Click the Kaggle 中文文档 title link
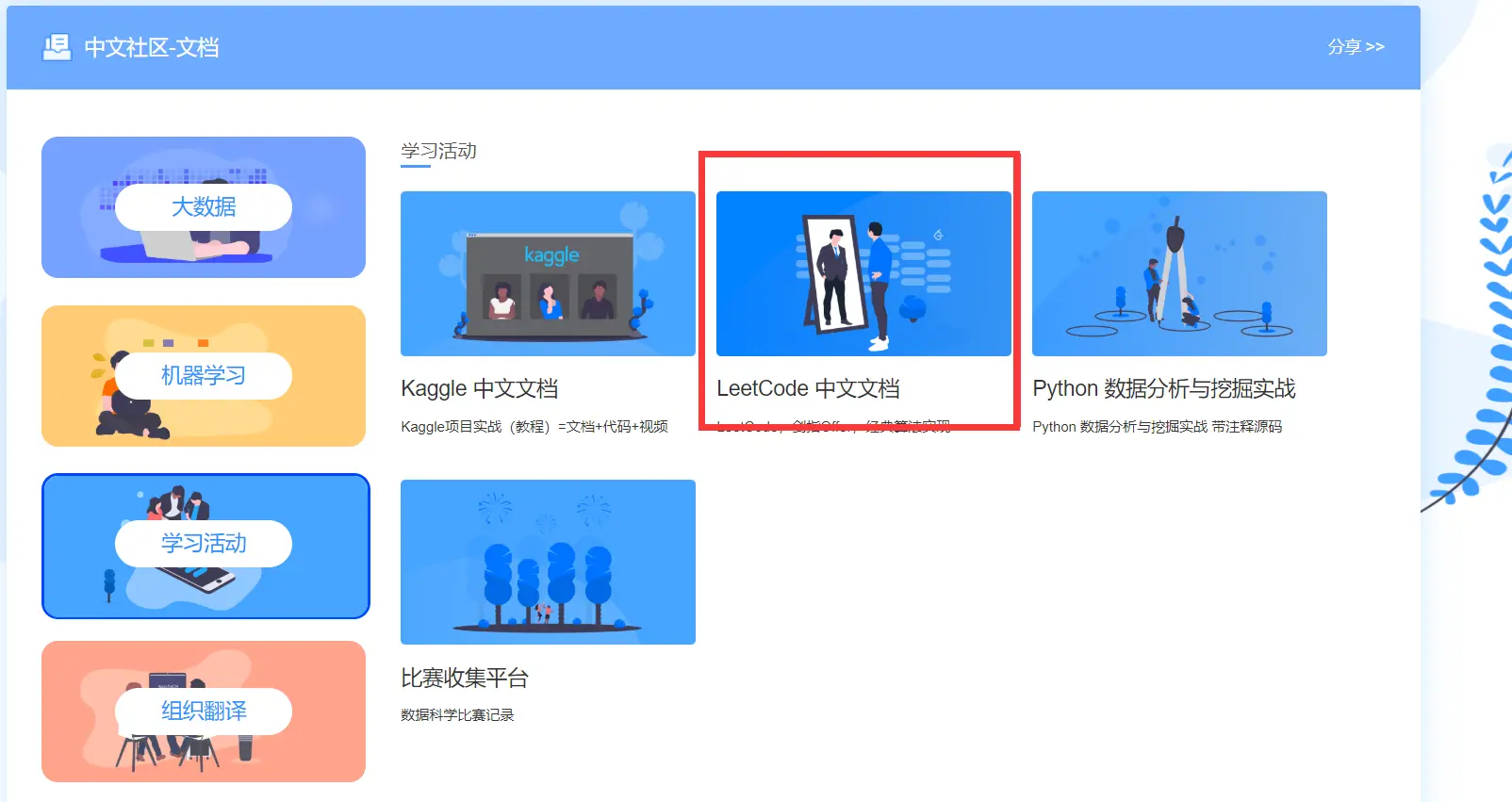 point(479,388)
